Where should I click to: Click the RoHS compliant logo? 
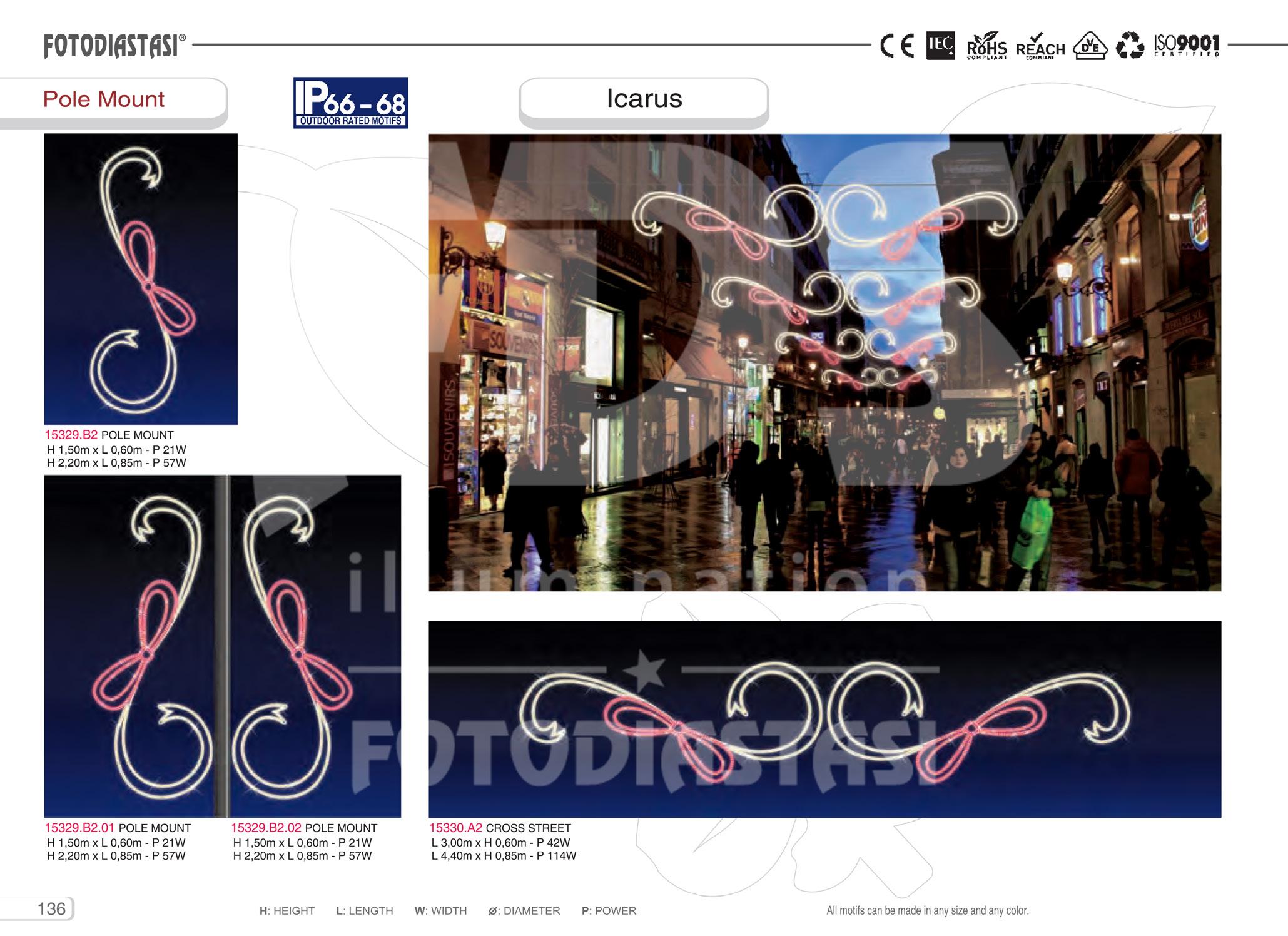coord(986,47)
